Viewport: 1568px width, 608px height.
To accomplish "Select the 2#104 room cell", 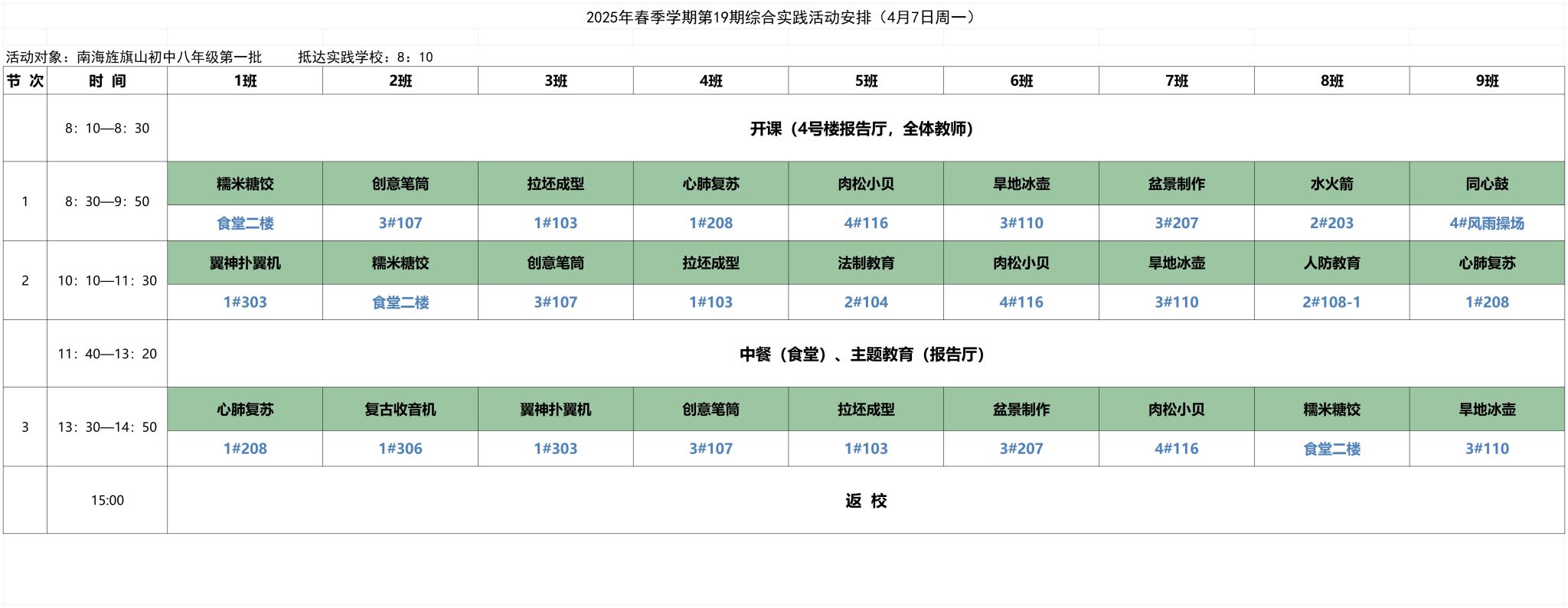I will click(x=866, y=302).
